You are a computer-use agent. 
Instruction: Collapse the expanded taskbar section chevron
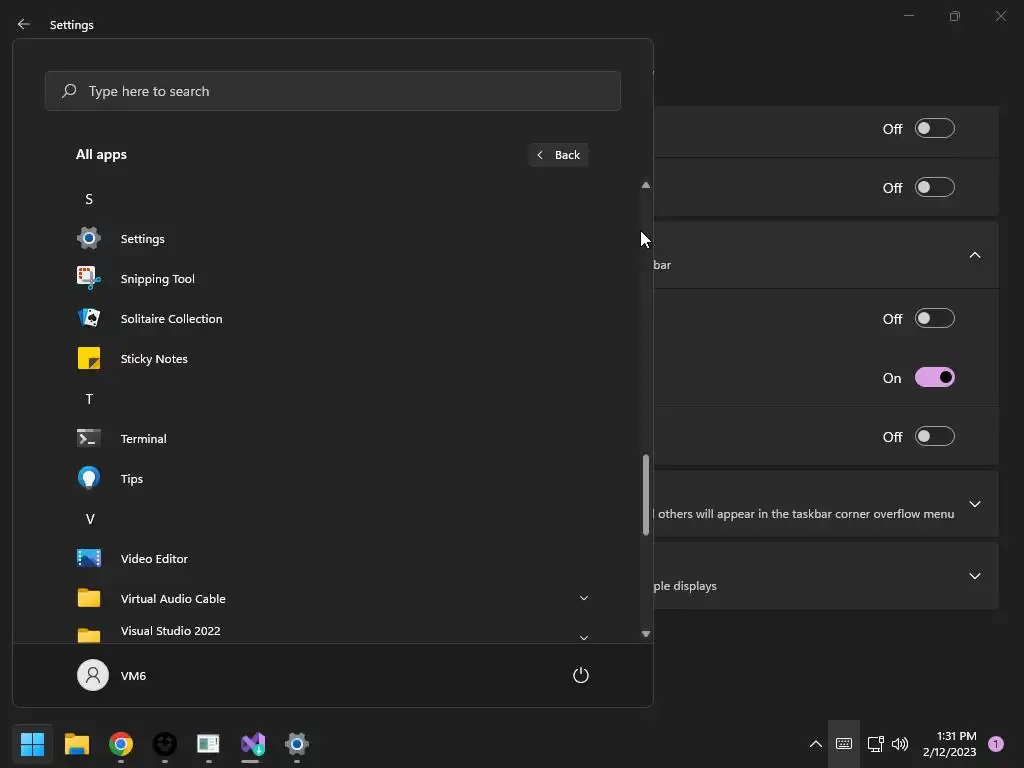click(975, 255)
